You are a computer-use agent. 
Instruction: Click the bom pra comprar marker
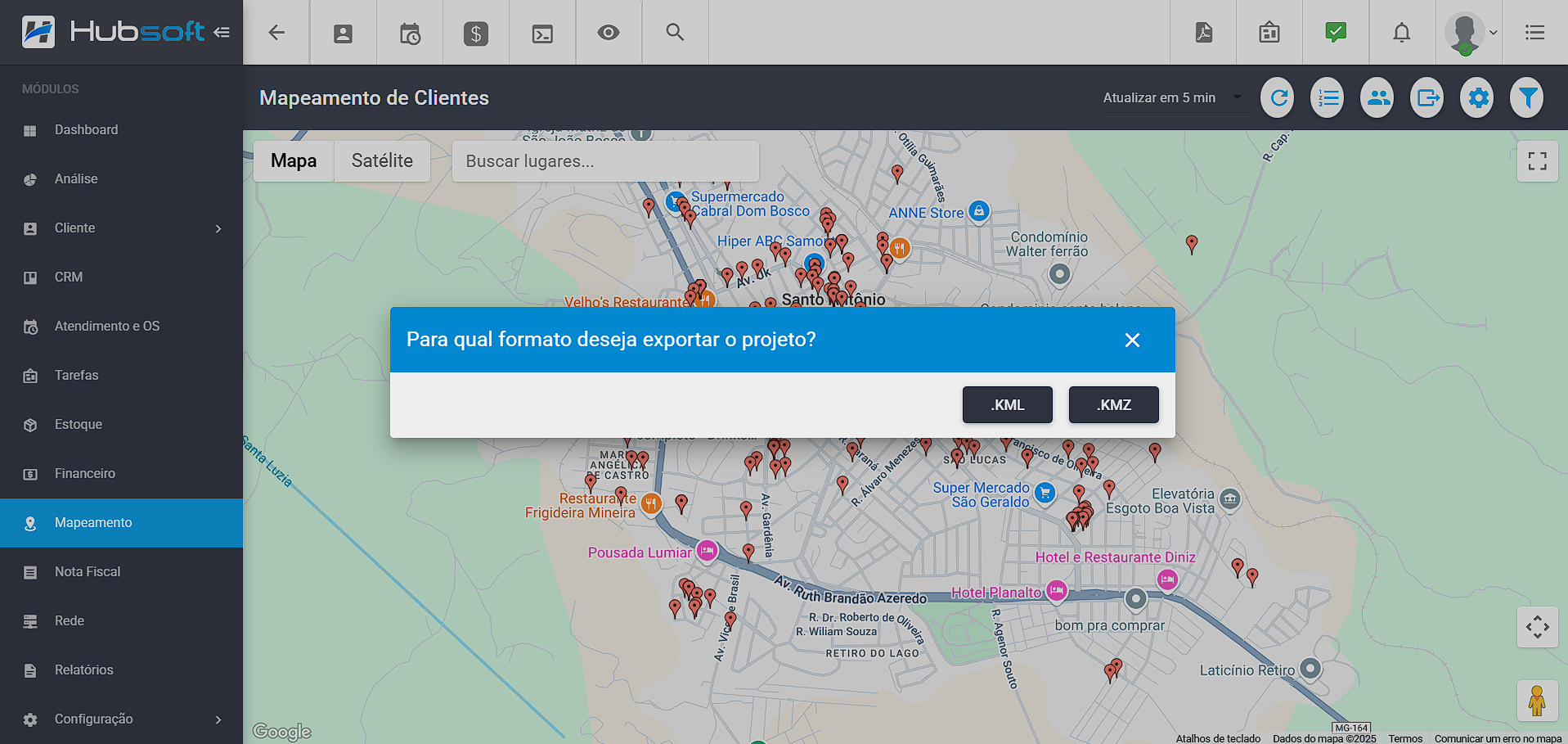1135,598
